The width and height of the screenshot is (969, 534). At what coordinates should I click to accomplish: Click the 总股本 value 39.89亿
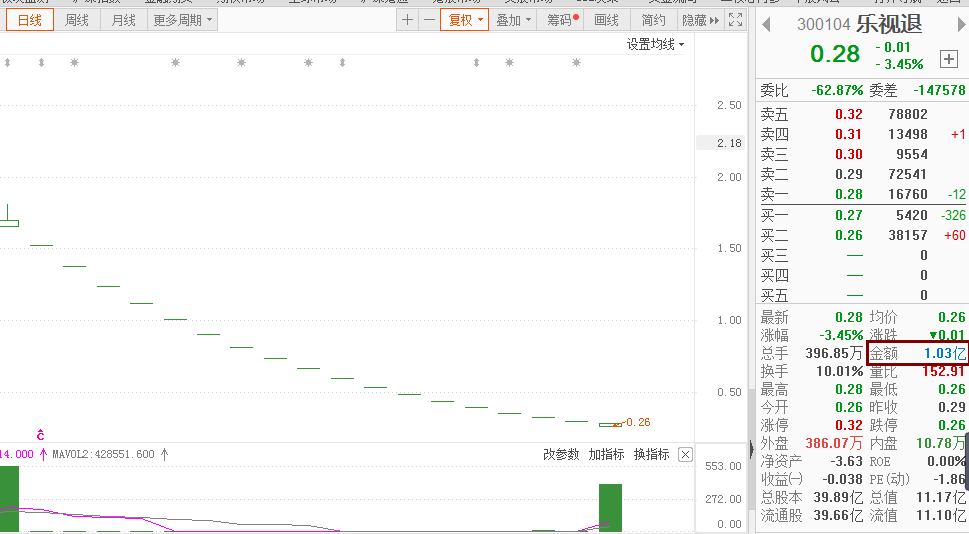838,497
